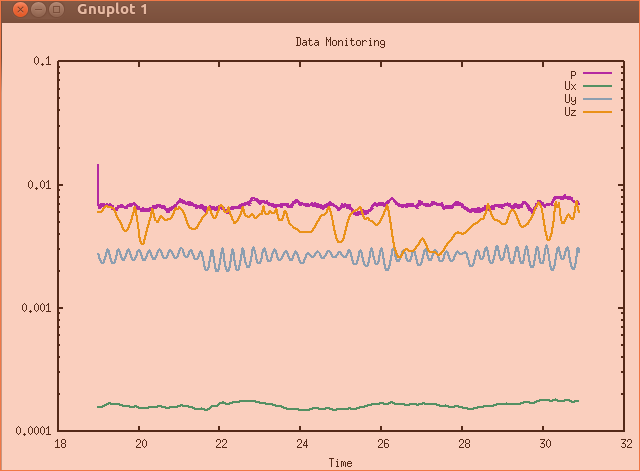Click the Data Monitoring plot title

point(340,42)
